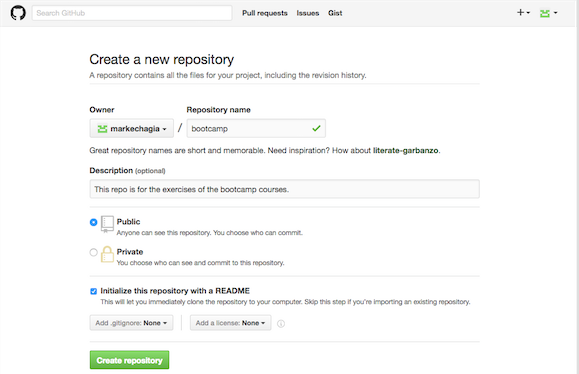
Task: Click the green checkmark in repository name
Action: [316, 128]
